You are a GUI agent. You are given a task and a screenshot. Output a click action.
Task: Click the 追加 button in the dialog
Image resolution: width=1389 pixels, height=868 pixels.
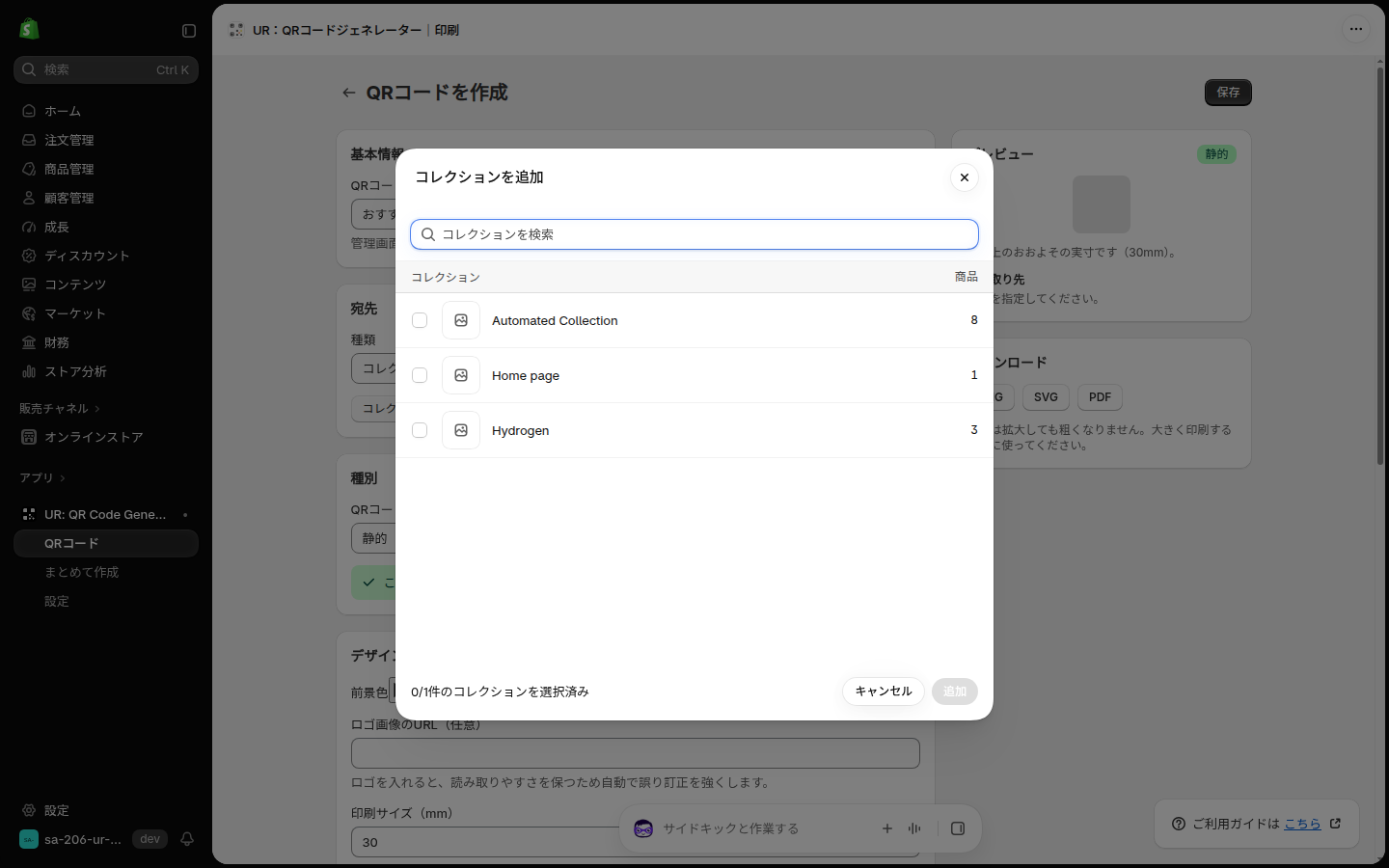tap(955, 692)
